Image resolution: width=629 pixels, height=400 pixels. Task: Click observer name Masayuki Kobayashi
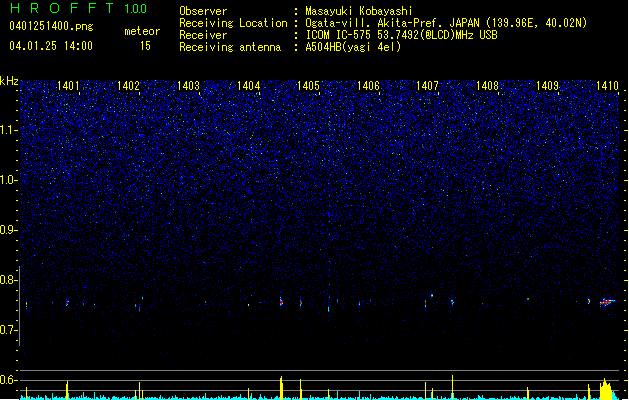[359, 11]
